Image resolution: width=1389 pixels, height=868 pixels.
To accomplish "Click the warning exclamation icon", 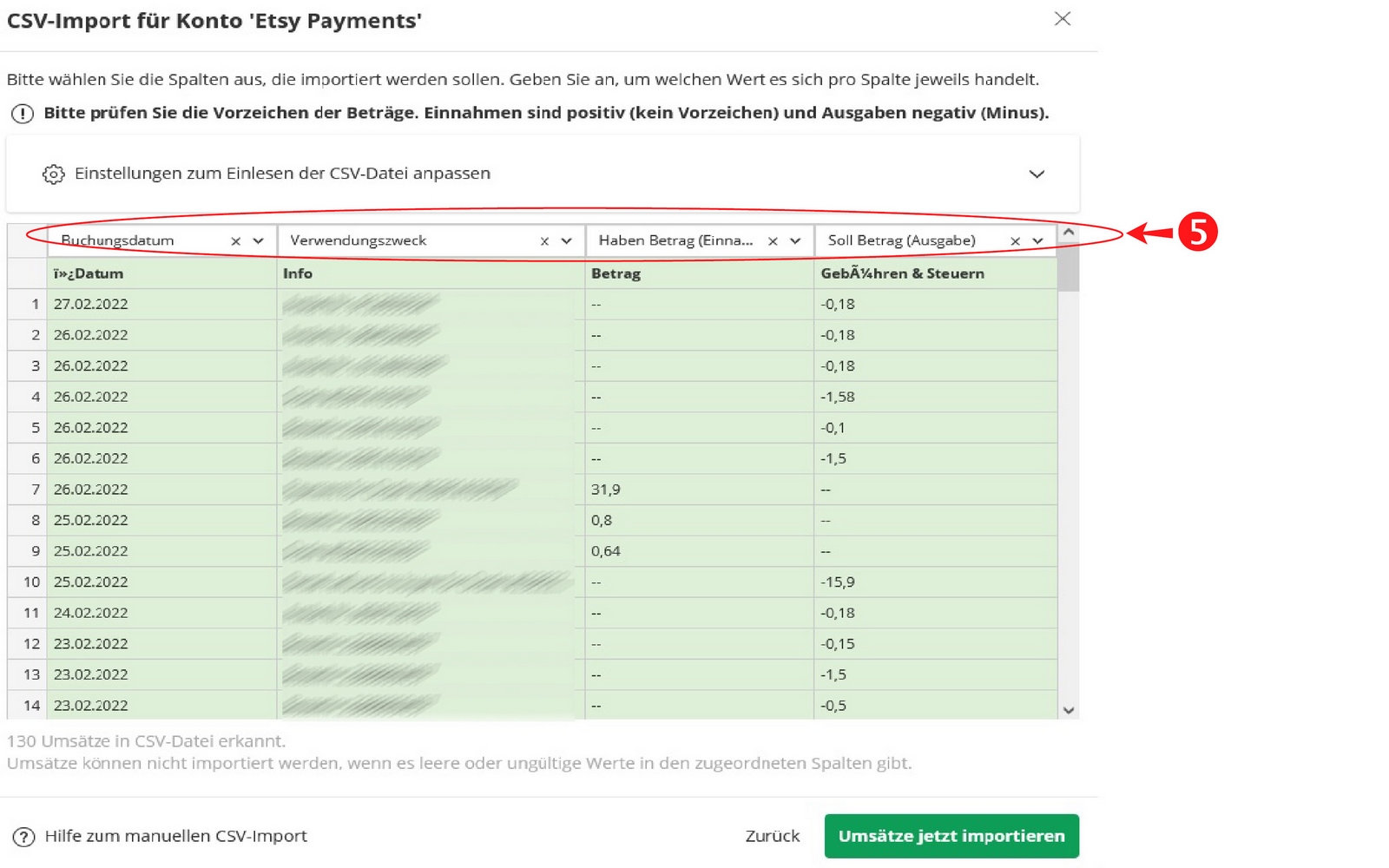I will (23, 114).
